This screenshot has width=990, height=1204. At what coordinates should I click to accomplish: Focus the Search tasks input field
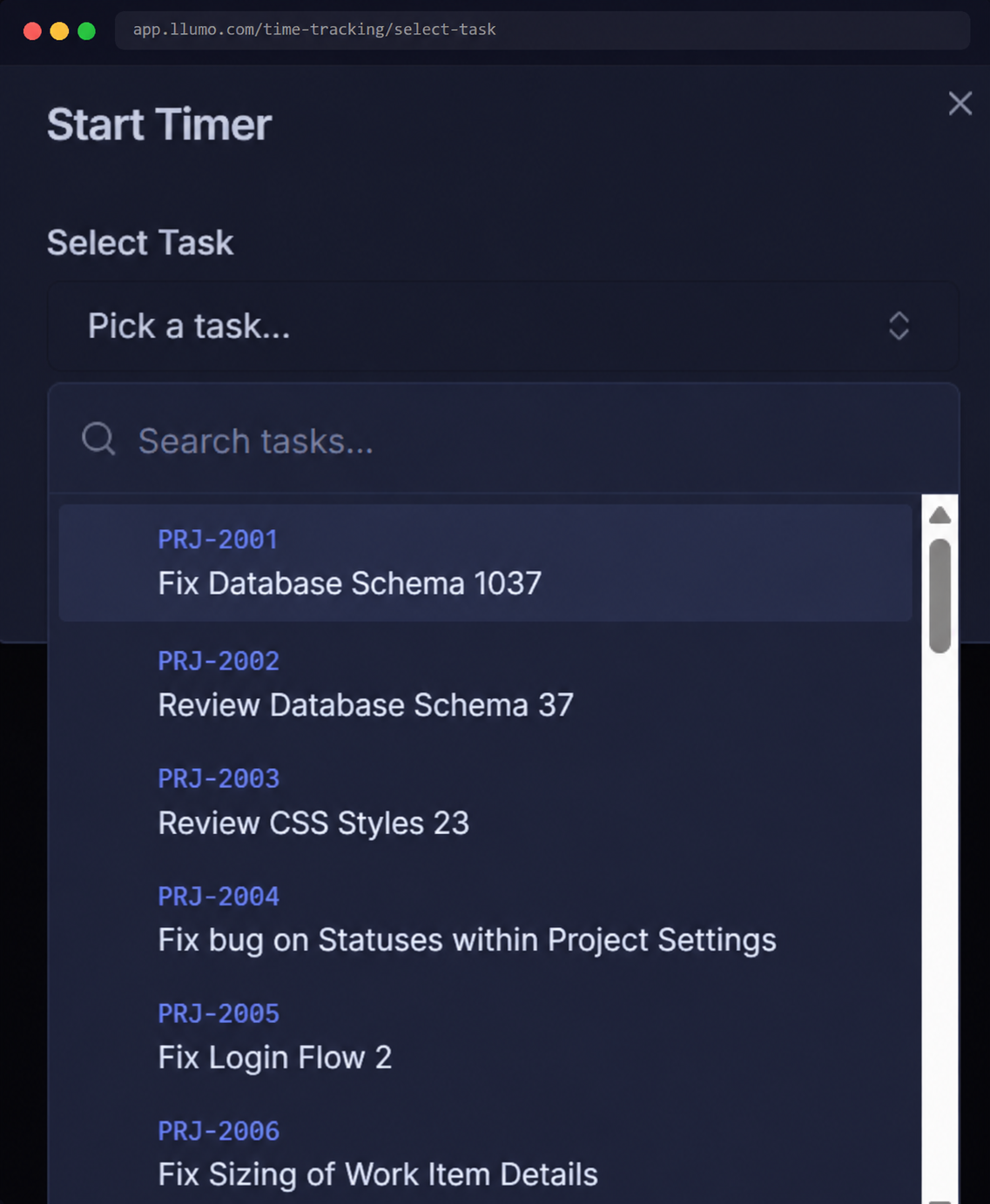(x=503, y=441)
